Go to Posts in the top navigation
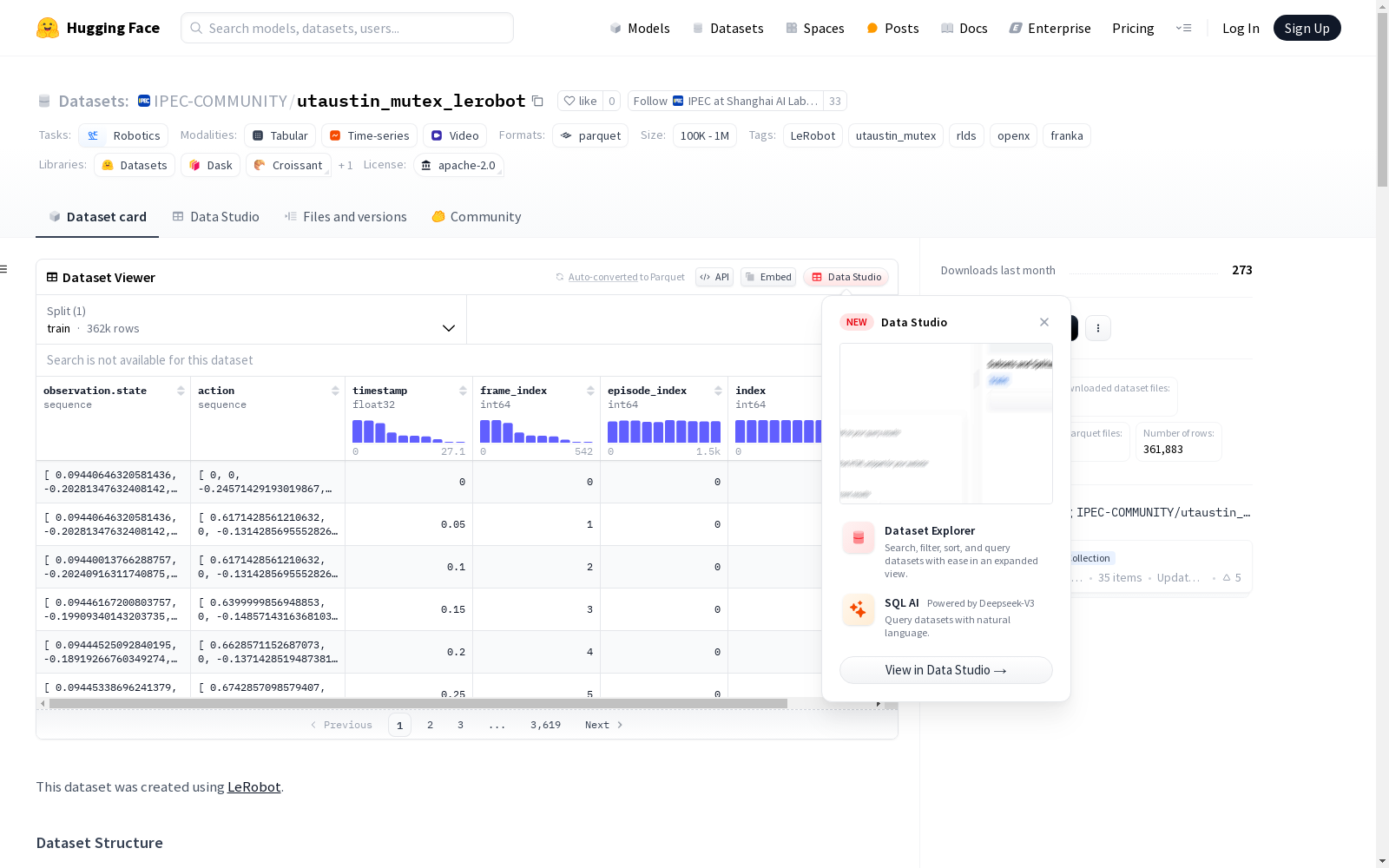This screenshot has height=868, width=1389. point(892,28)
